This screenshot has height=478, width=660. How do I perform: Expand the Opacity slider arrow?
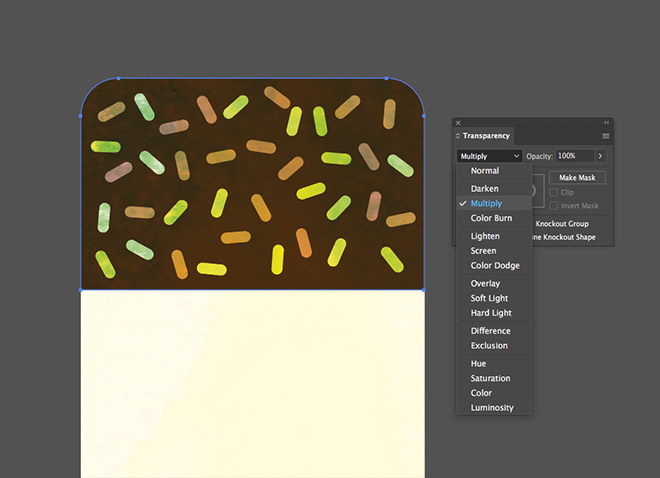[x=600, y=156]
